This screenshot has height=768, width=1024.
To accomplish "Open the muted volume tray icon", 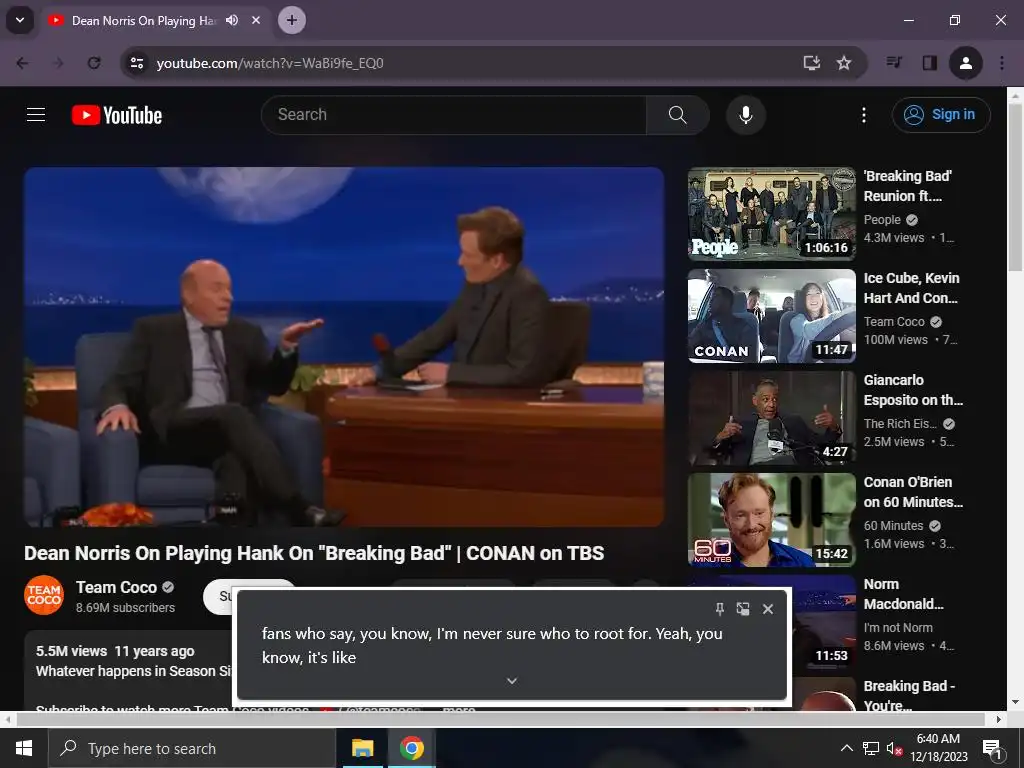I will coord(894,748).
